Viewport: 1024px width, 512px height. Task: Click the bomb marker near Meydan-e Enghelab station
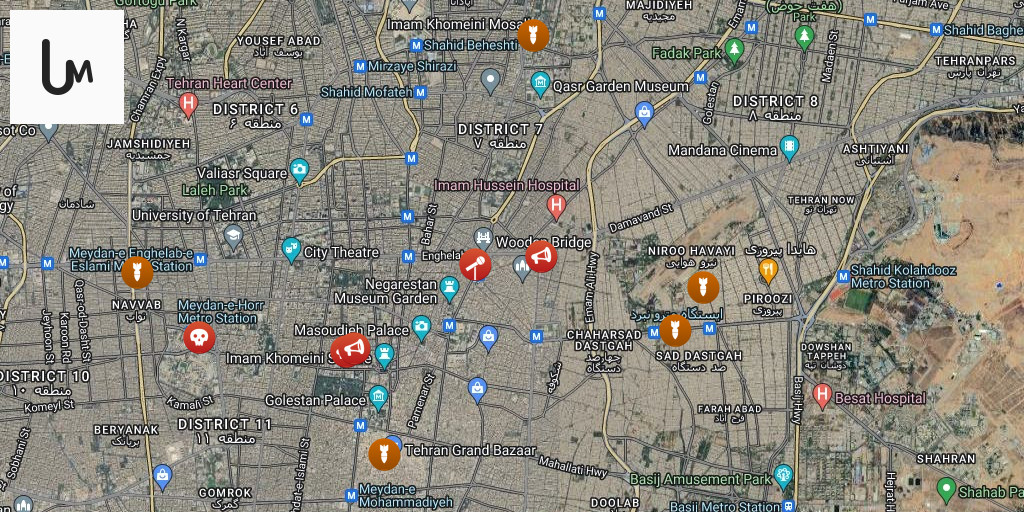pyautogui.click(x=137, y=273)
